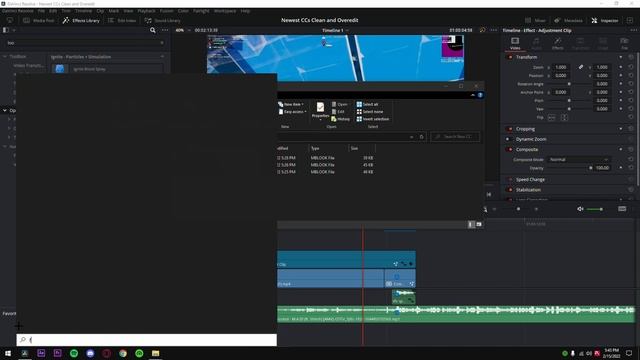Open the File menu
Viewport: 640px width, 360px height.
tap(41, 11)
